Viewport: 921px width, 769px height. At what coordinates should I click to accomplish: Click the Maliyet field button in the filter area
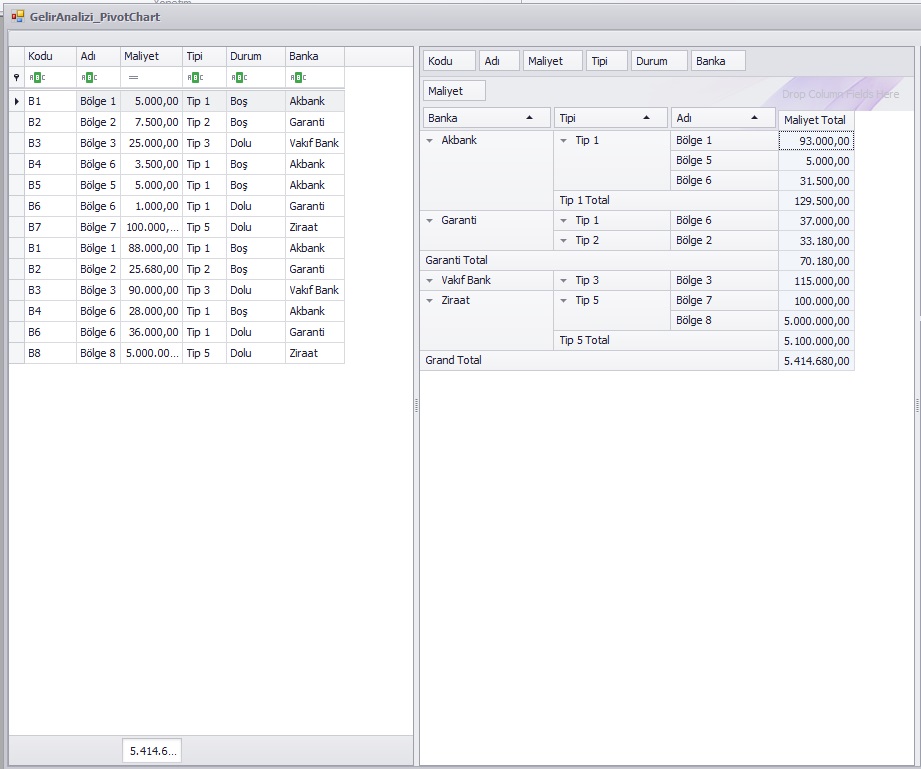[x=453, y=90]
